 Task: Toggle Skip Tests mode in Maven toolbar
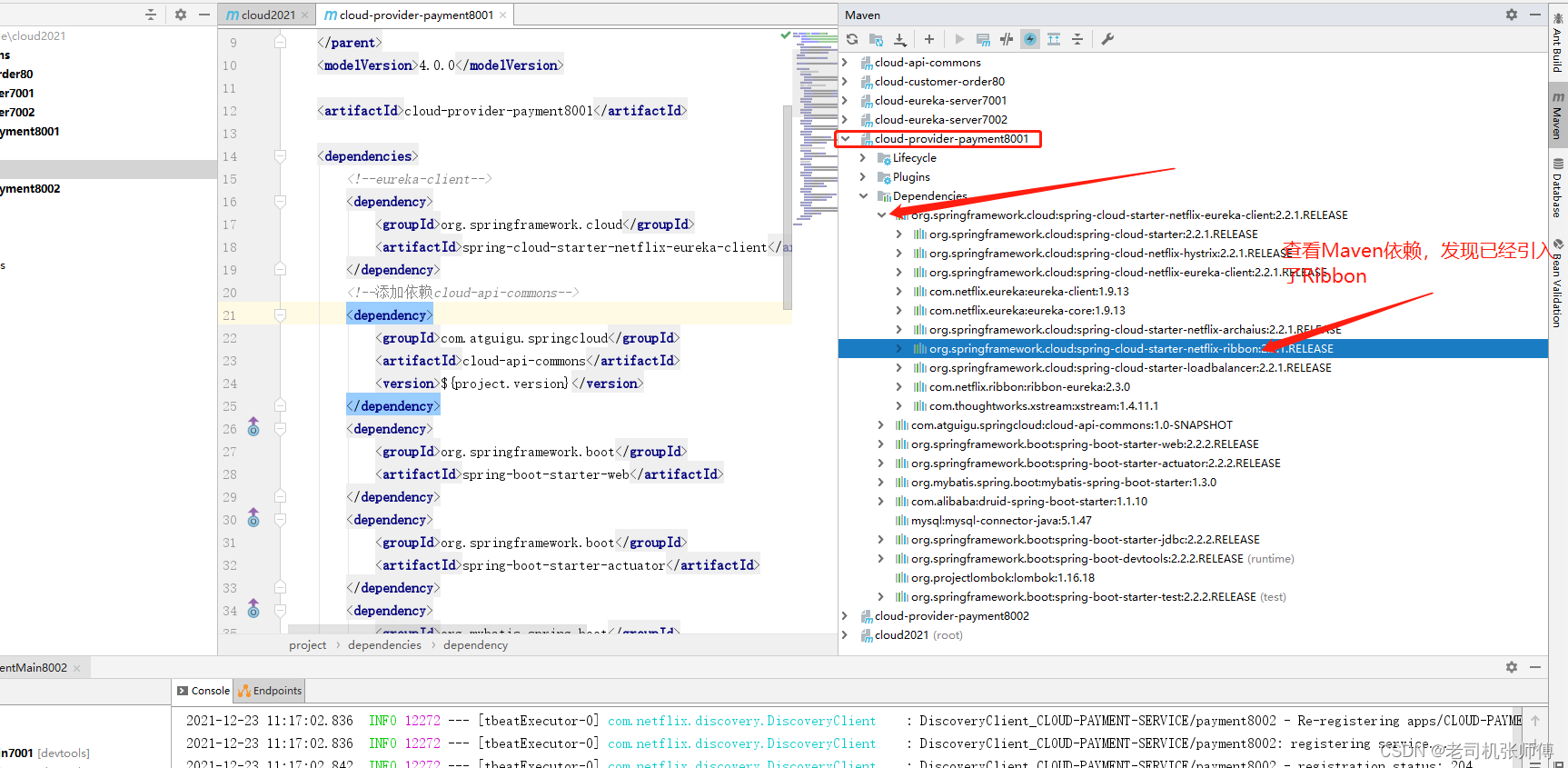[x=1030, y=39]
